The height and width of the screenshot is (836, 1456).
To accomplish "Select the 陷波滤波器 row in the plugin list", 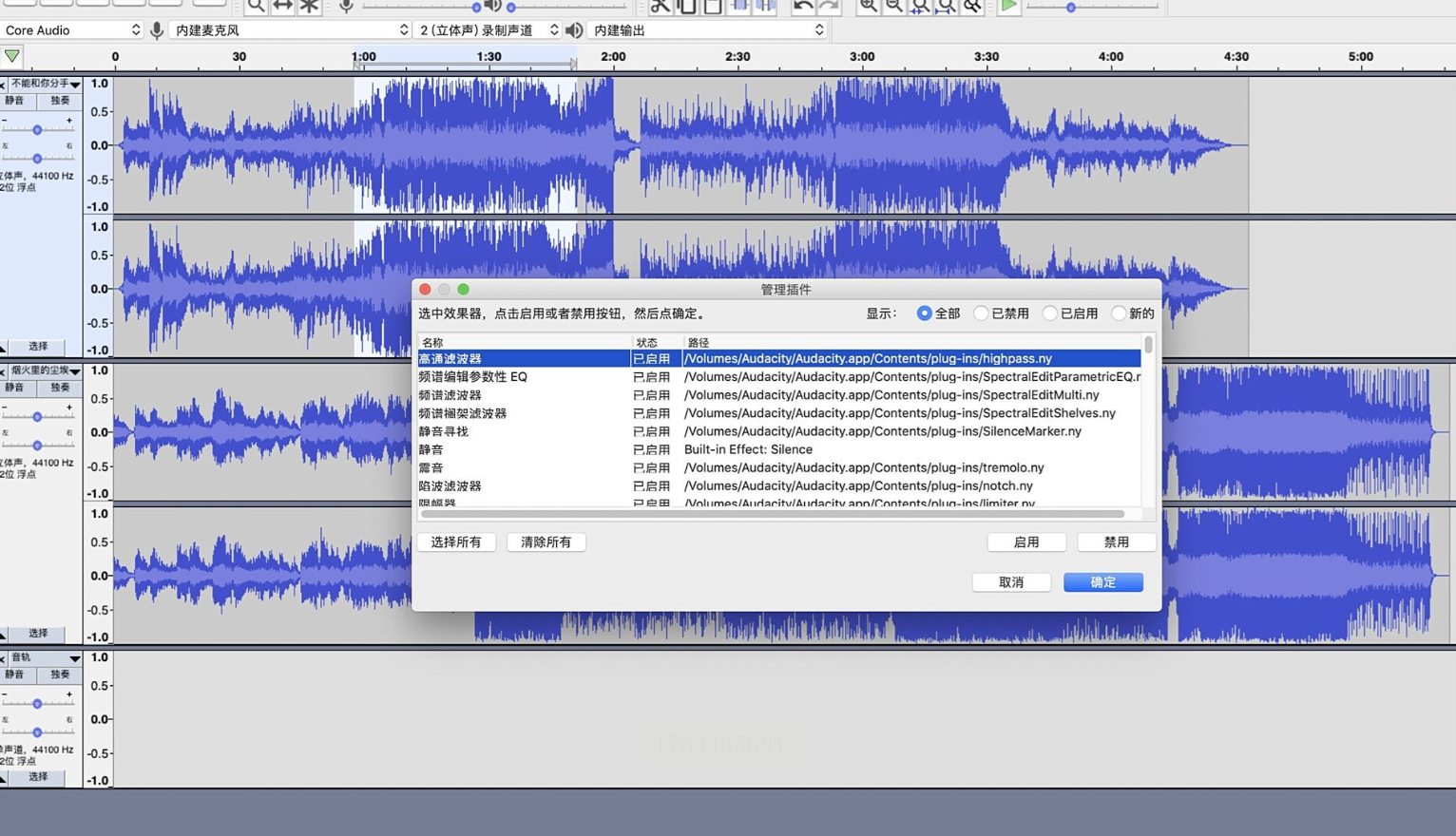I will tap(450, 485).
